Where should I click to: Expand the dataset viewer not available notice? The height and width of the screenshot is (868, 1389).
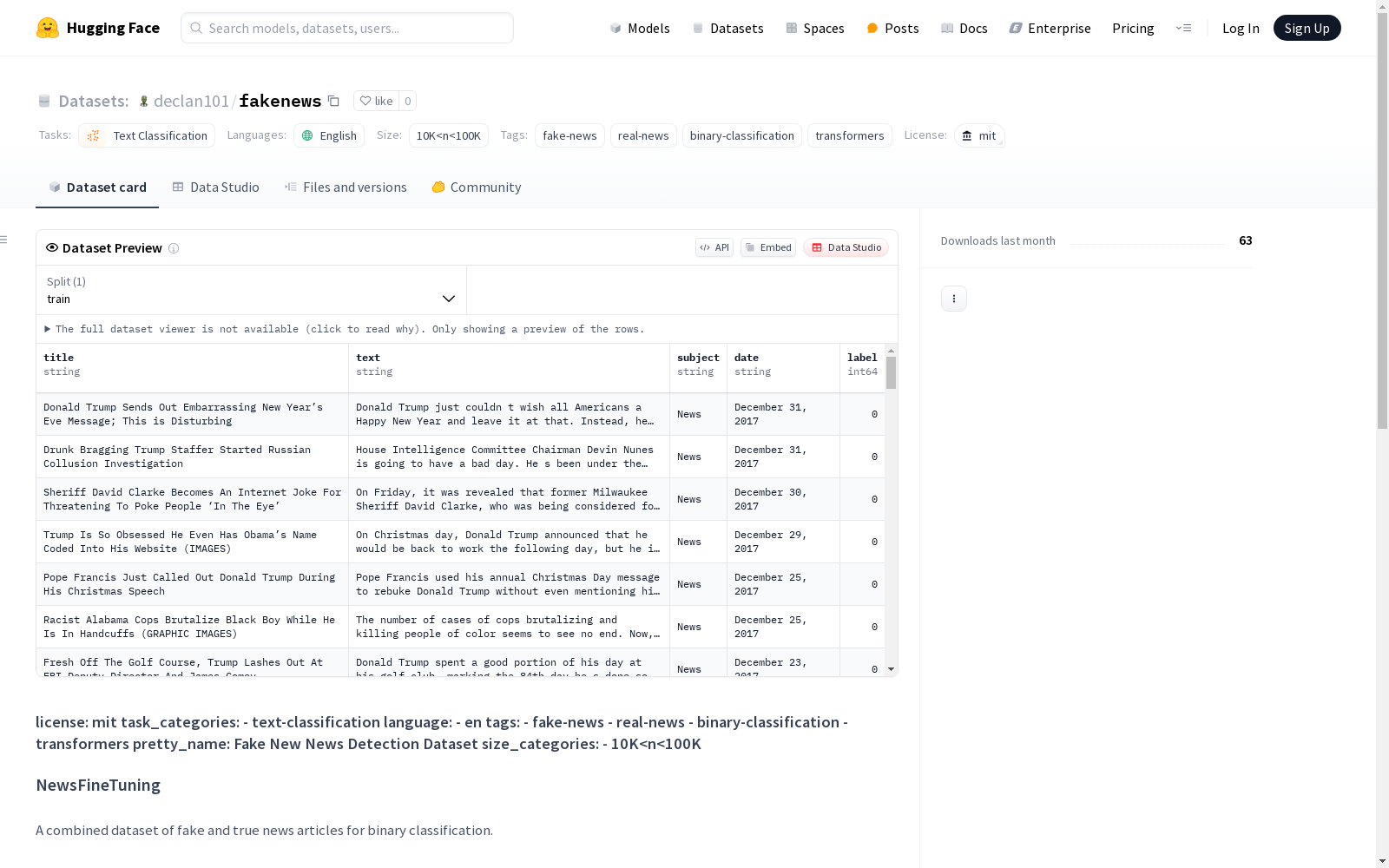345,329
